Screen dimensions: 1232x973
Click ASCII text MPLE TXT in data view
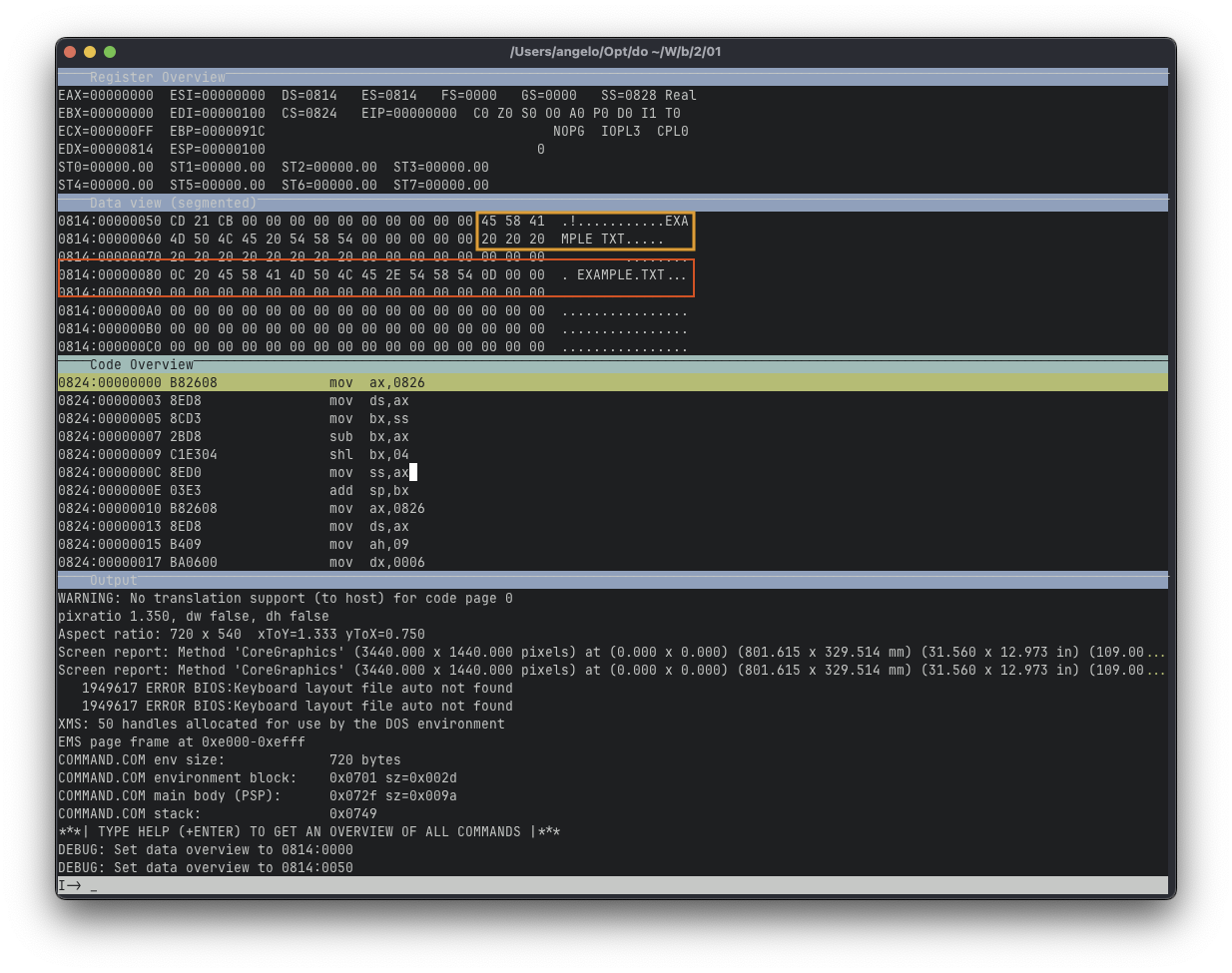tap(593, 239)
